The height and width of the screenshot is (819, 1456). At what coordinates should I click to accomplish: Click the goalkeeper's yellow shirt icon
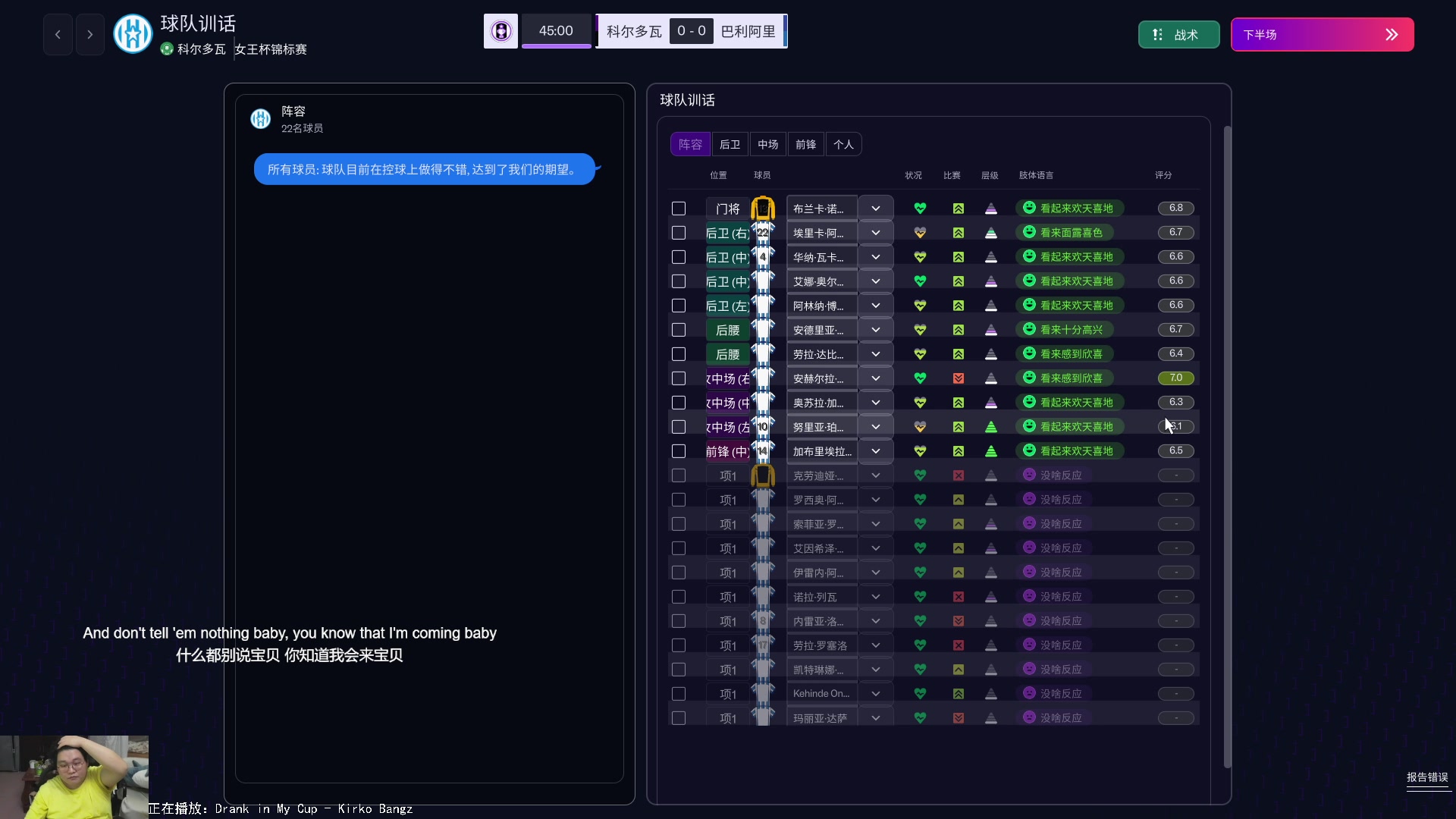click(763, 208)
